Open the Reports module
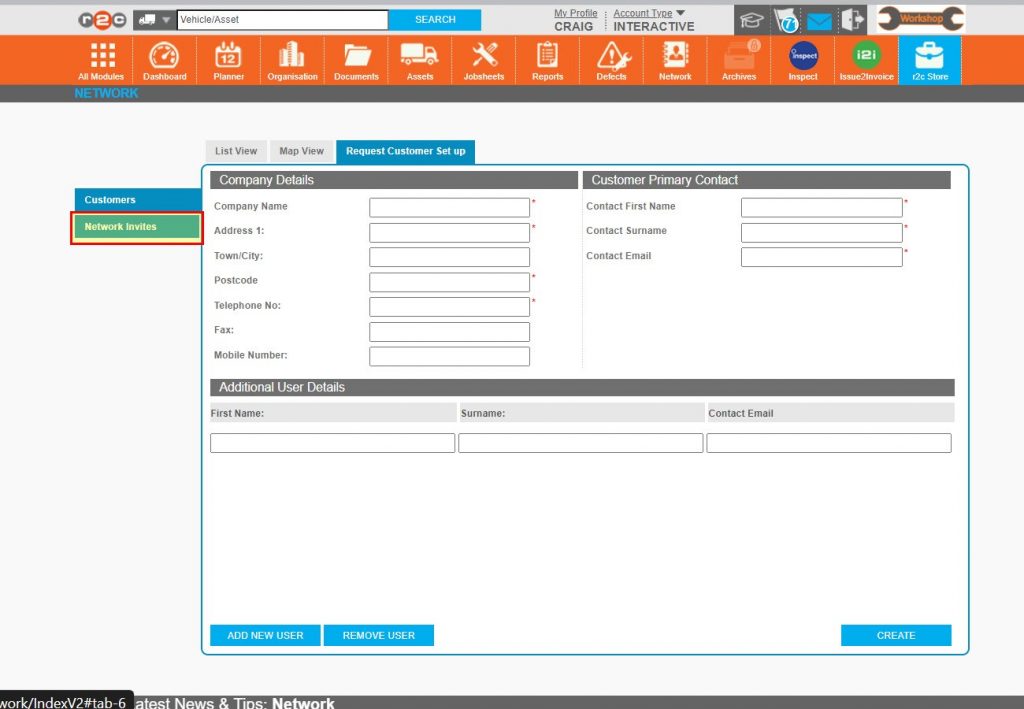Image resolution: width=1024 pixels, height=709 pixels. [x=547, y=60]
